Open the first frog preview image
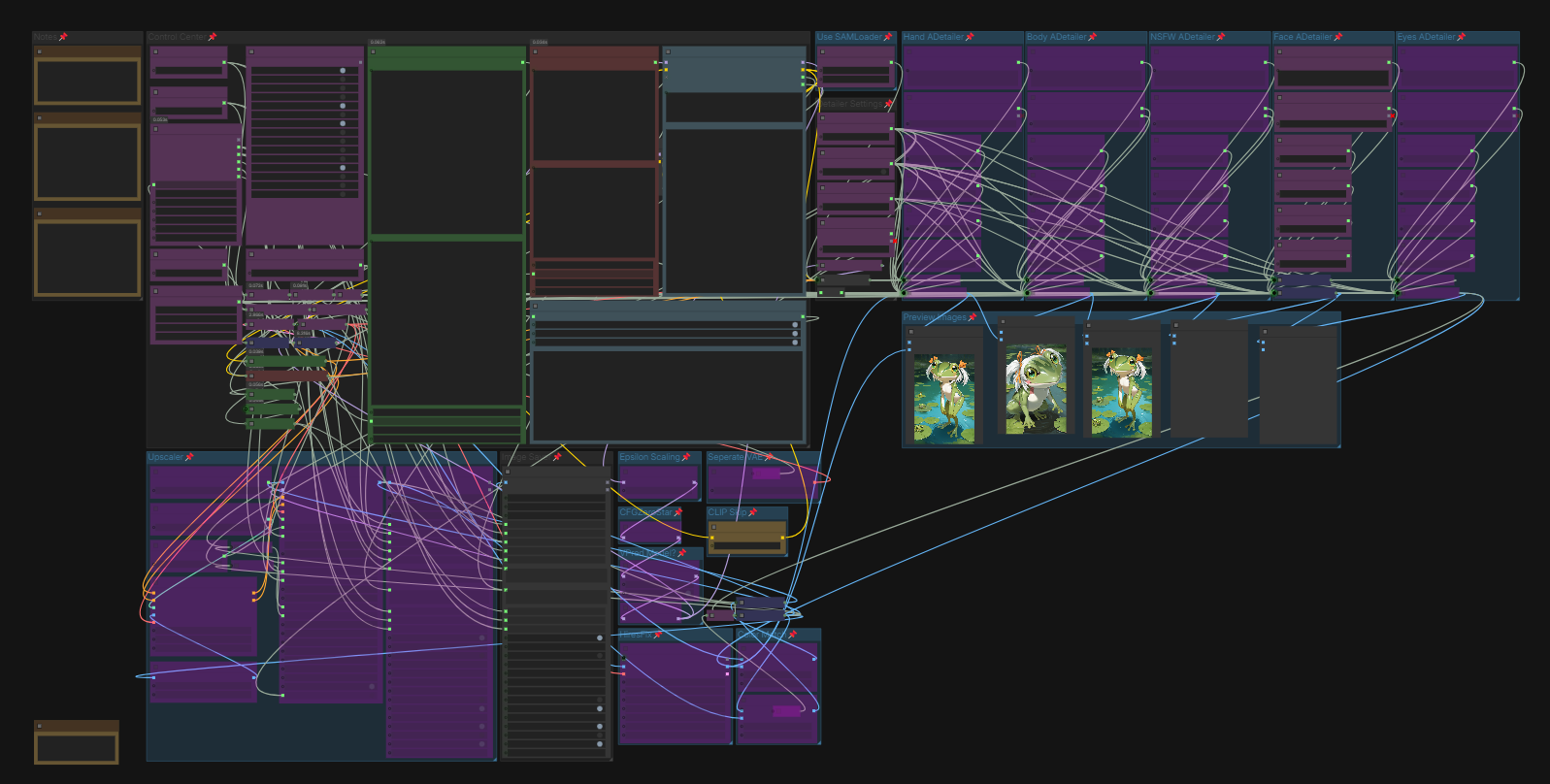This screenshot has height=784, width=1550. (x=944, y=398)
